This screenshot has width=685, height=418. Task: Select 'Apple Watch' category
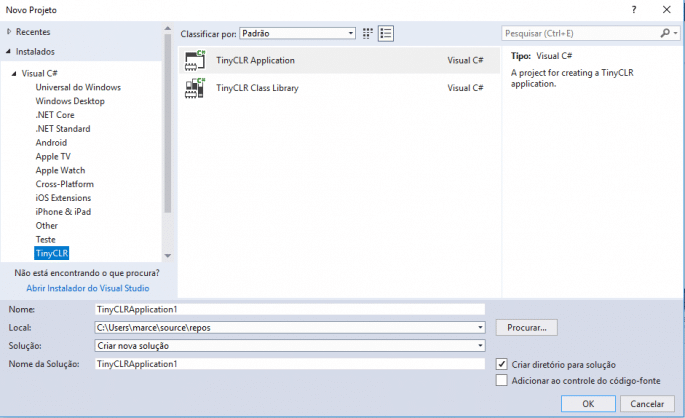pos(60,170)
